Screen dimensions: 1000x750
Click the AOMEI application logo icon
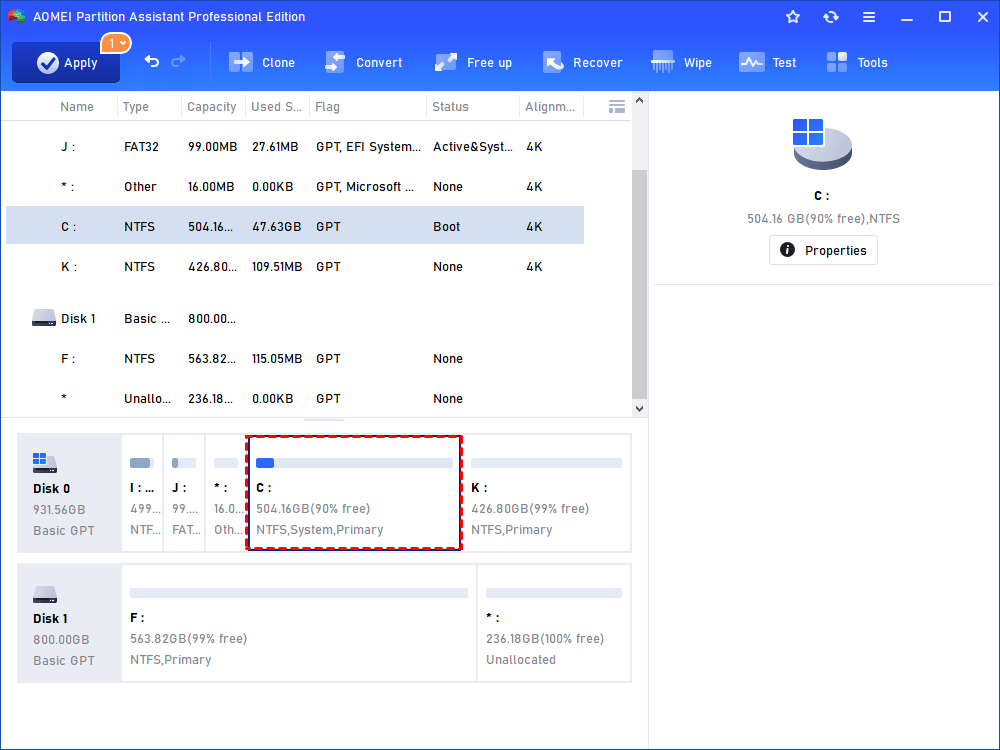coord(17,17)
